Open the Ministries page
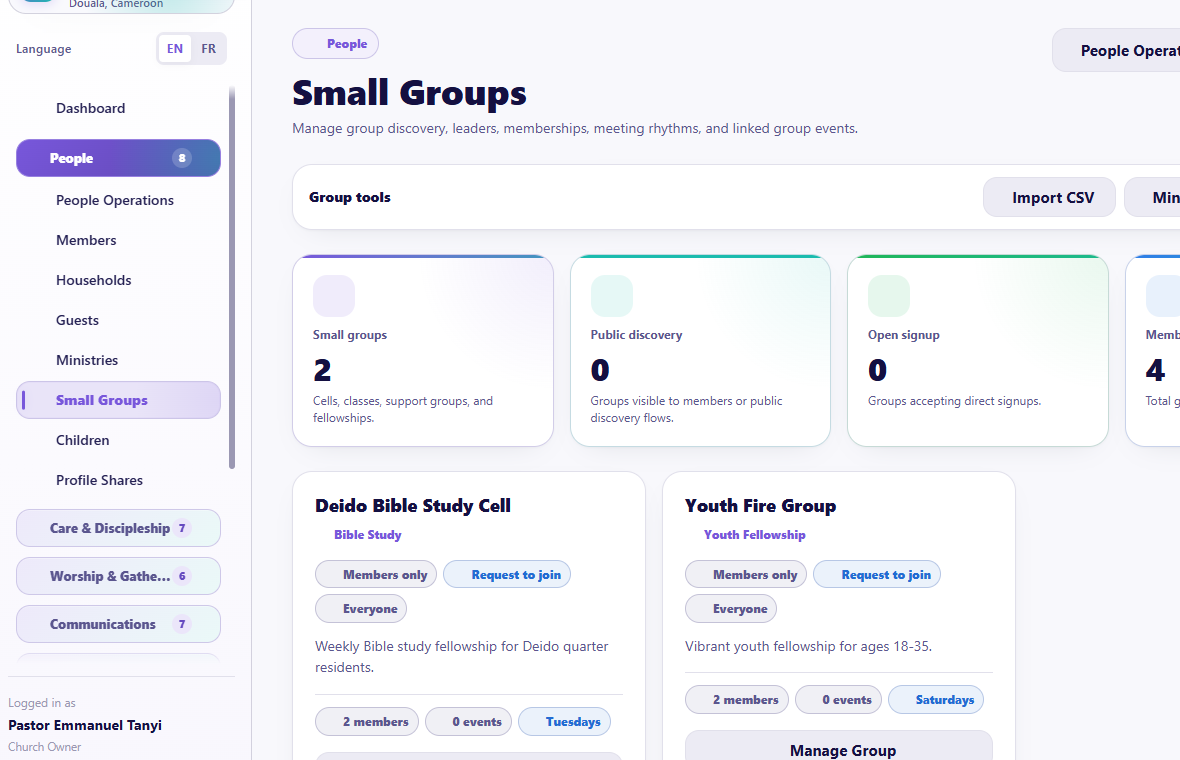 (118, 360)
